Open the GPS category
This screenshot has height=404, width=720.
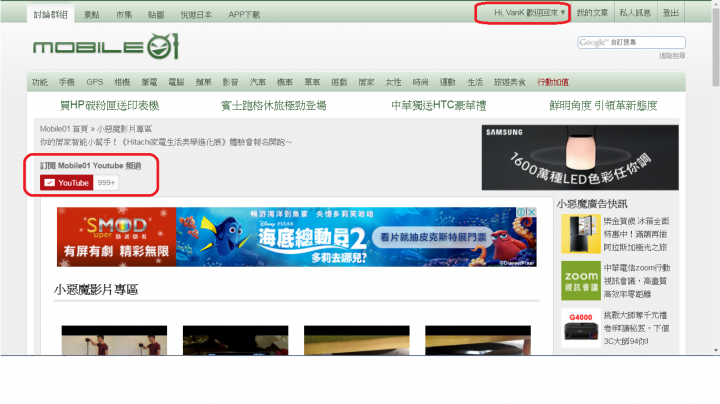[x=95, y=82]
